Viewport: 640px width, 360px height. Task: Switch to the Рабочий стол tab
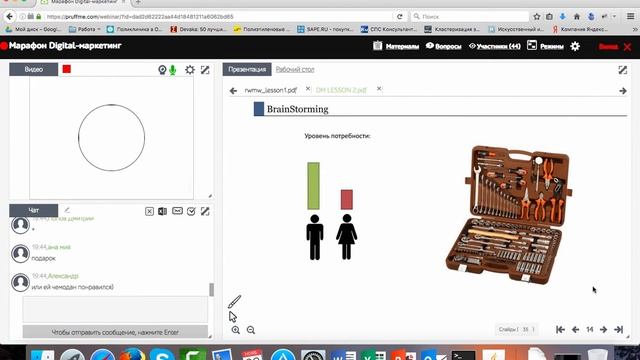click(295, 69)
